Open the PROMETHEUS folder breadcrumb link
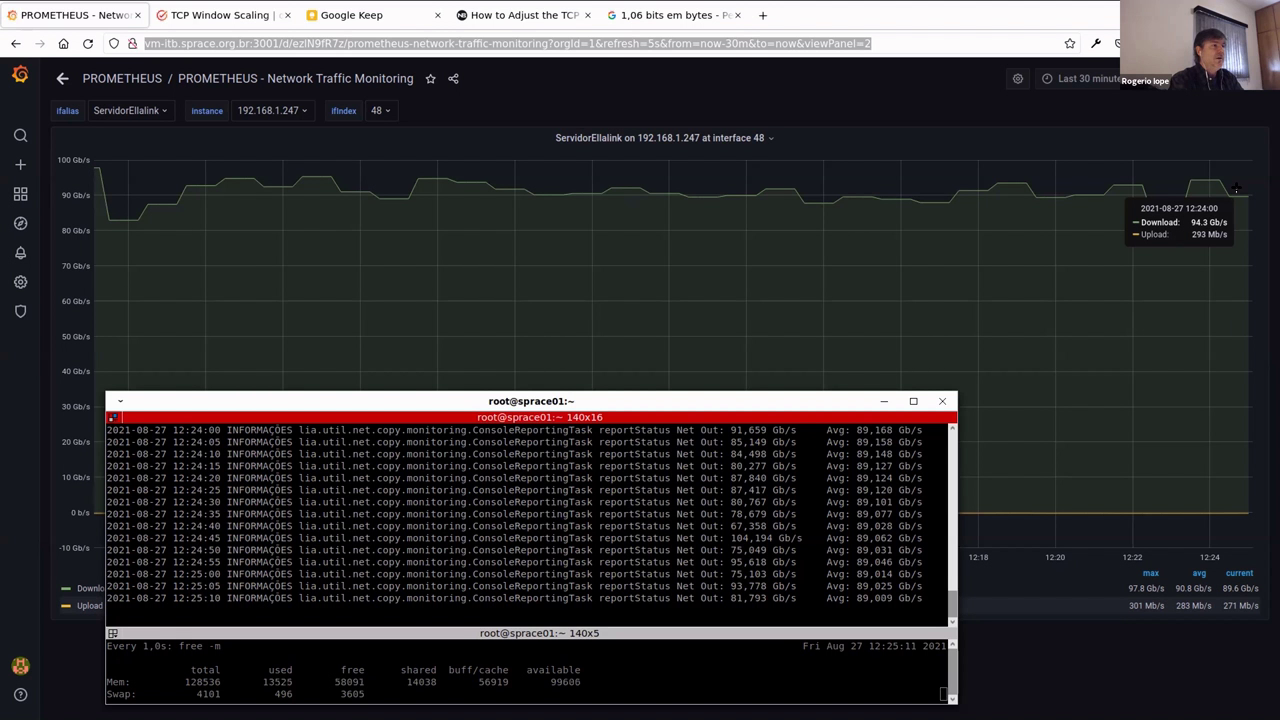This screenshot has width=1280, height=720. coord(122,78)
